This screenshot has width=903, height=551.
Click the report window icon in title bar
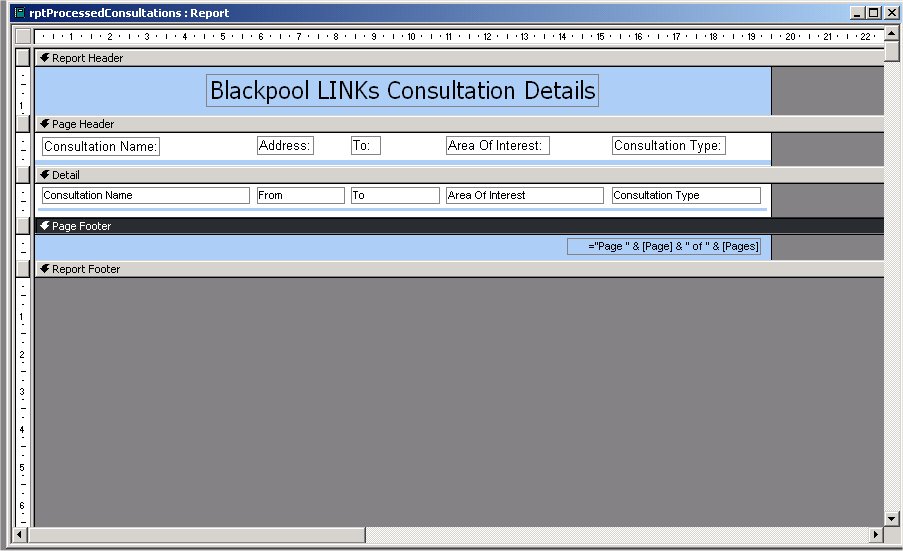(20, 13)
